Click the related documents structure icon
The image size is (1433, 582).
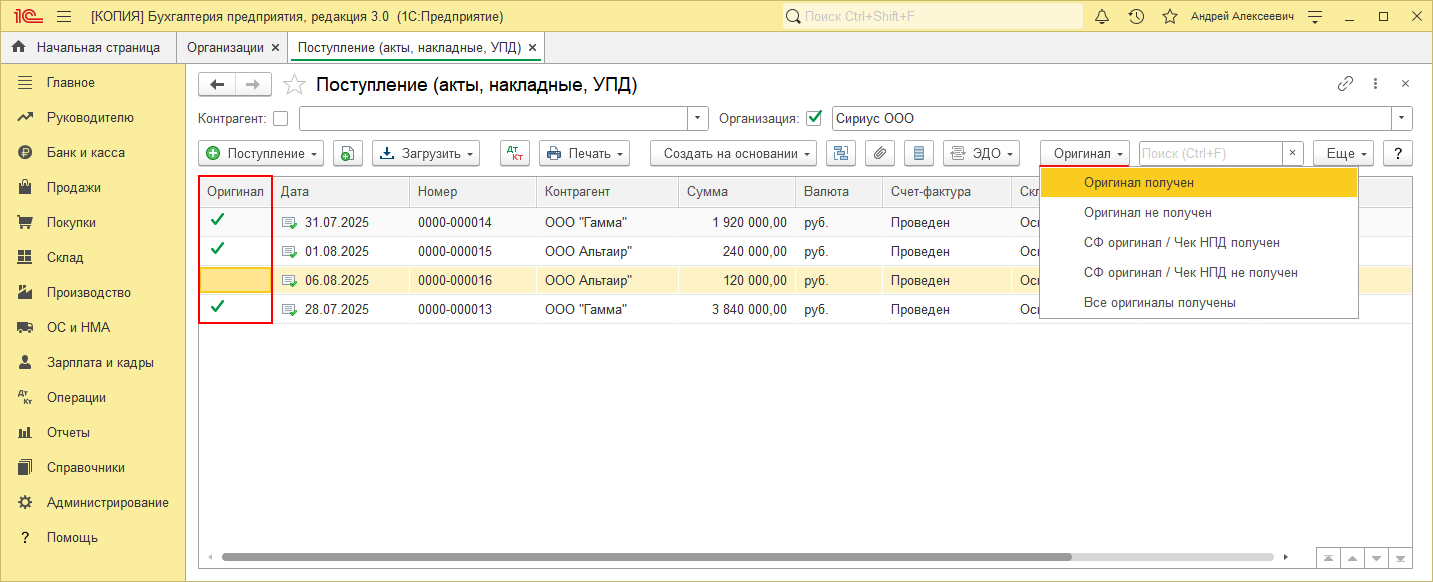click(841, 153)
